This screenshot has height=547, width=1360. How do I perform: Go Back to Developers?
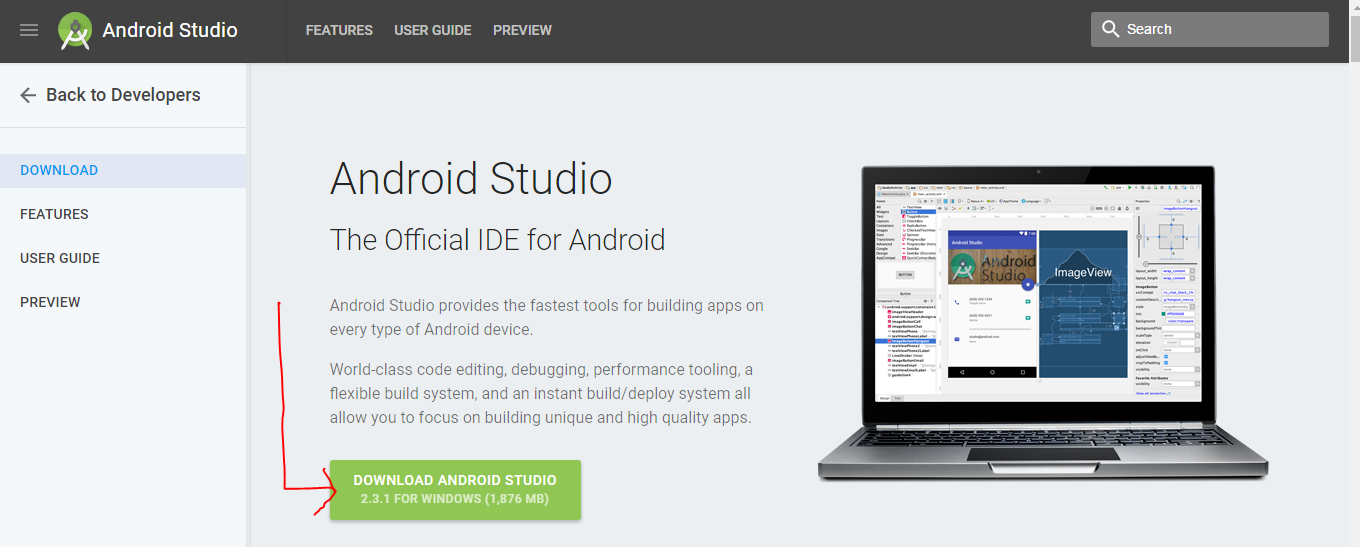123,95
